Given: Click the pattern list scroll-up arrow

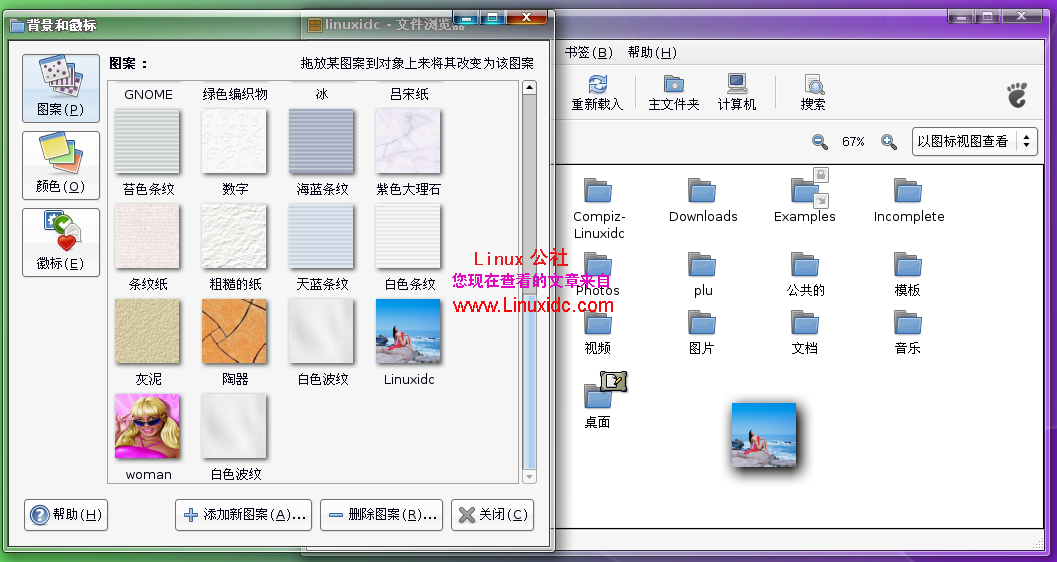Looking at the screenshot, I should tap(529, 88).
